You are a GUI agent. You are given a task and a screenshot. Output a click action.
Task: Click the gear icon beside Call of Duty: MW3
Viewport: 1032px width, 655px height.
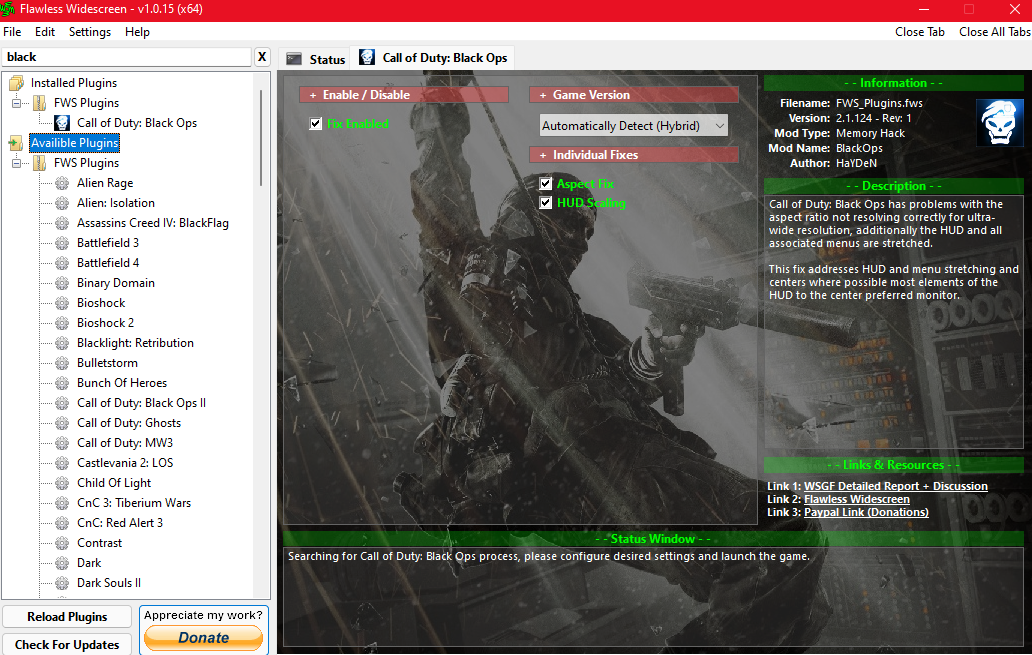pos(63,443)
